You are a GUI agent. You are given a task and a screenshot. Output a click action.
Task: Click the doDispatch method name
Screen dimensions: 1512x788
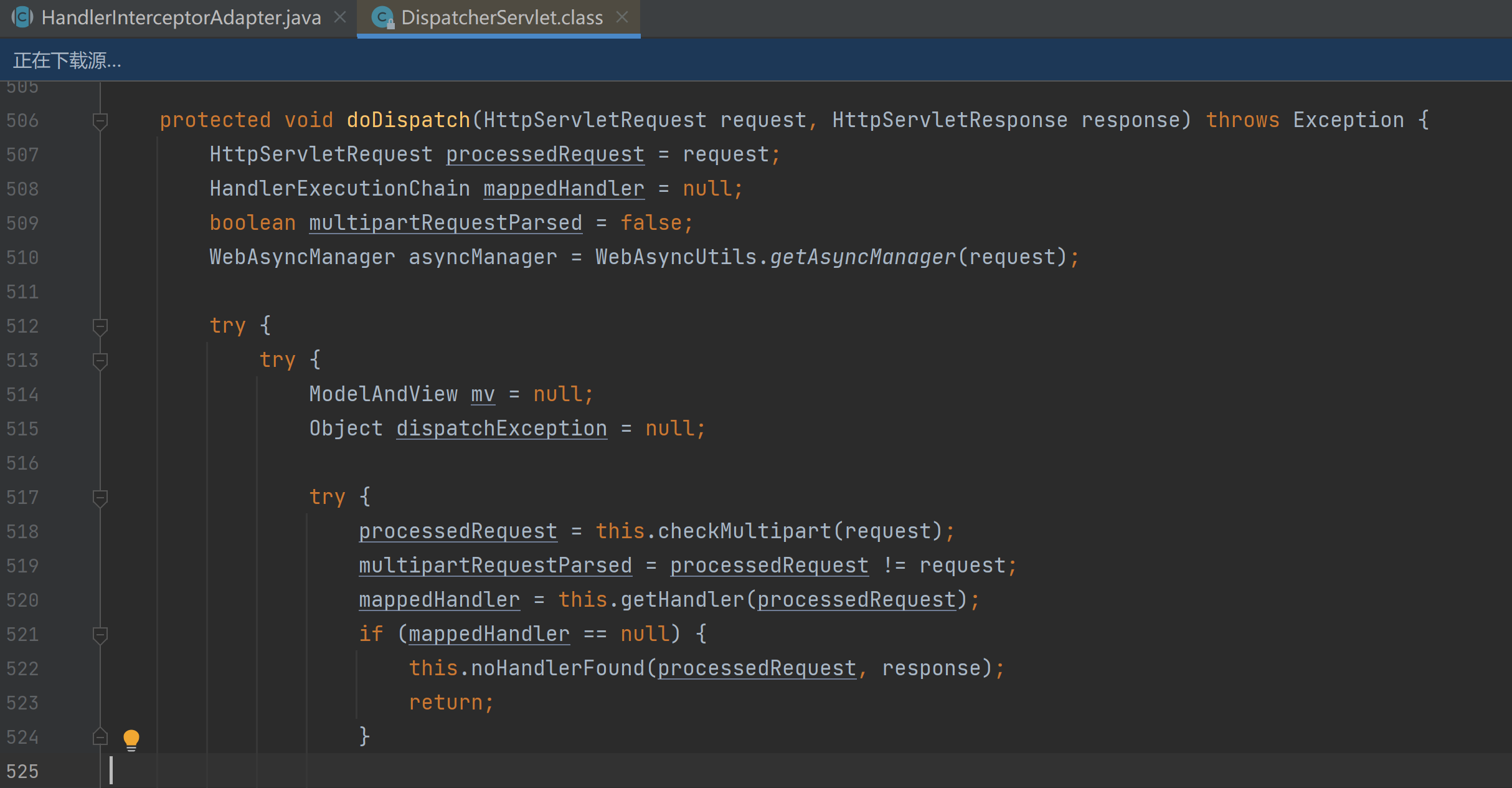click(x=409, y=120)
